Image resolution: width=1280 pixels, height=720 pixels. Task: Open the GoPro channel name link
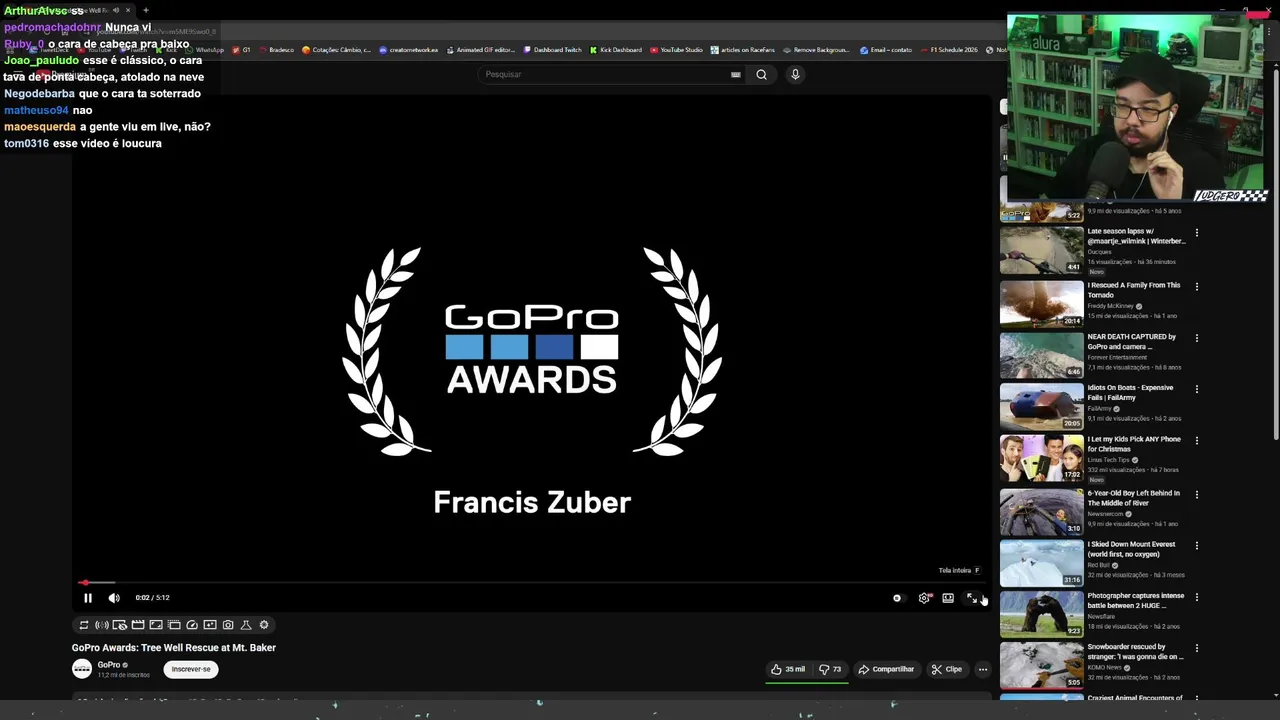[109, 665]
